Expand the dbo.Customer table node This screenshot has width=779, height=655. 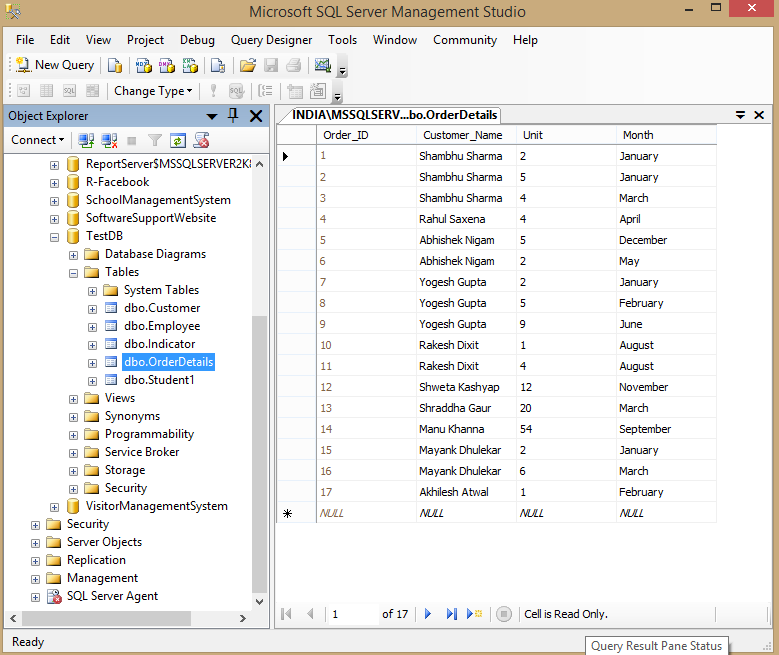tap(92, 308)
